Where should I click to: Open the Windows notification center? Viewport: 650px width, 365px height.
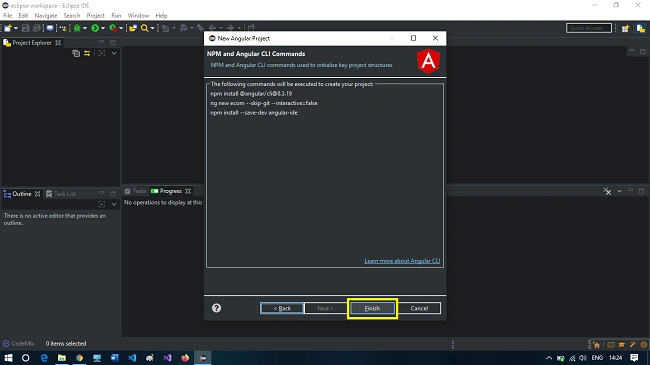click(x=634, y=358)
